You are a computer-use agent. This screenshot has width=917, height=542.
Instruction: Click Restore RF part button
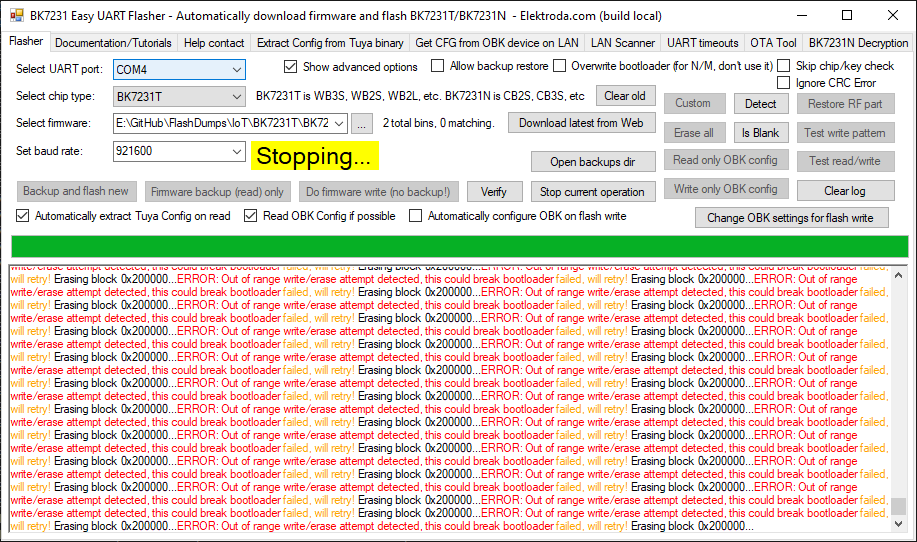pyautogui.click(x=846, y=104)
